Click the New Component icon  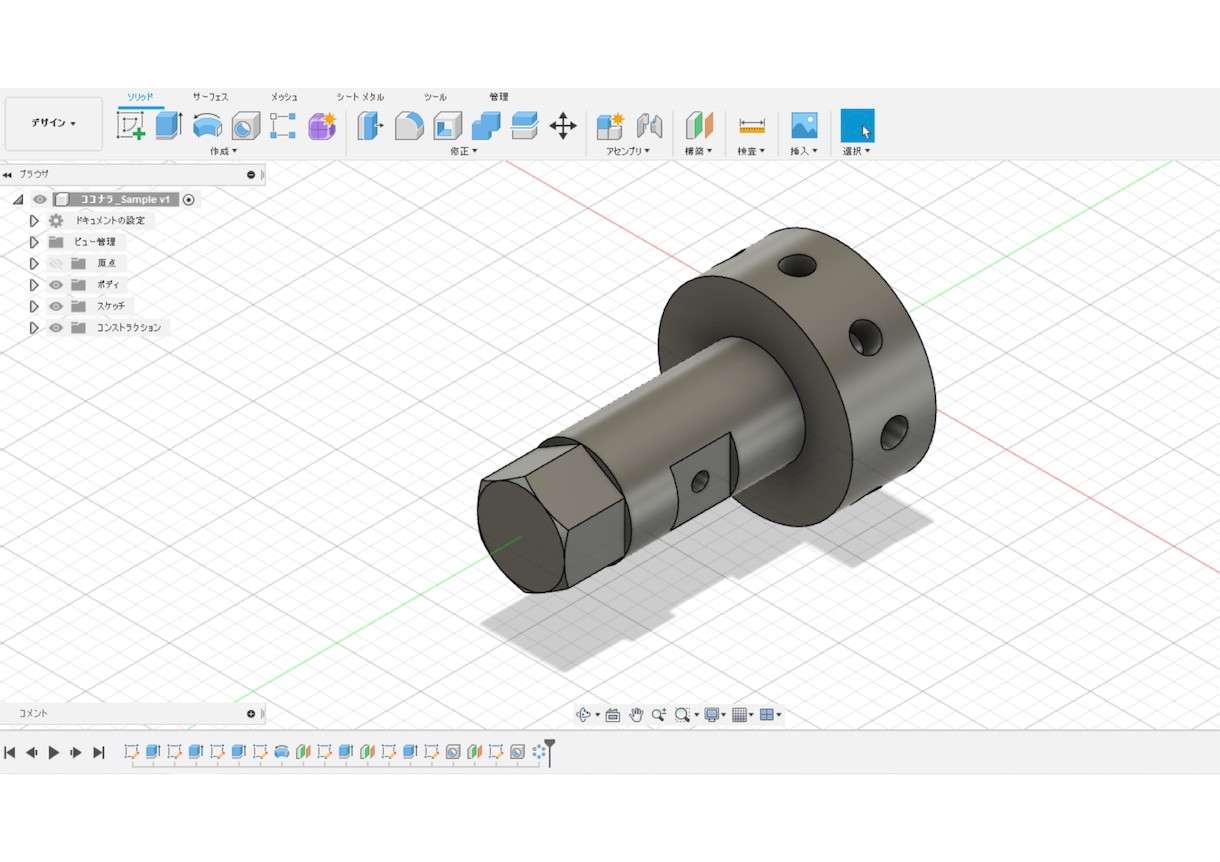[610, 126]
